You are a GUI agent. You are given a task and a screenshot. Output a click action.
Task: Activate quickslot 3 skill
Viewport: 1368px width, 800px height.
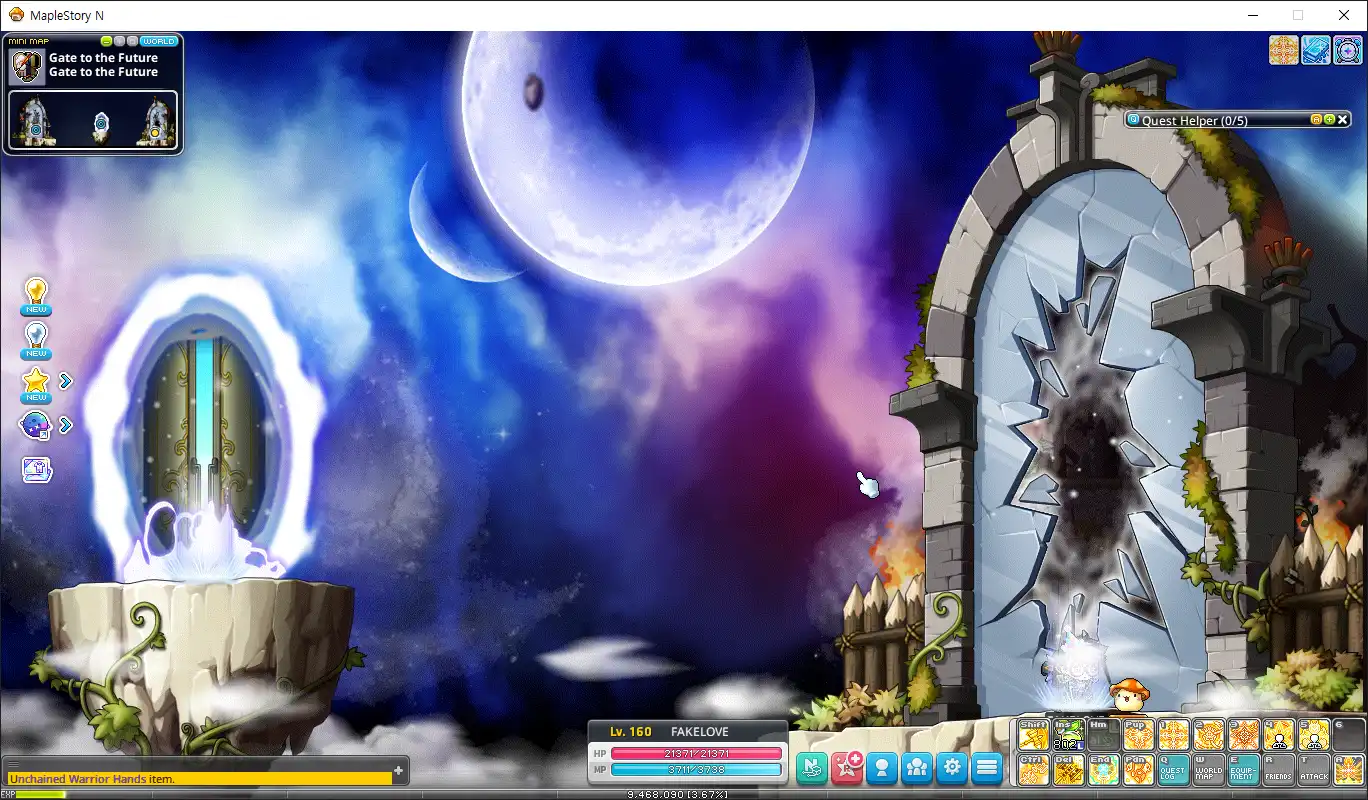[x=1244, y=735]
